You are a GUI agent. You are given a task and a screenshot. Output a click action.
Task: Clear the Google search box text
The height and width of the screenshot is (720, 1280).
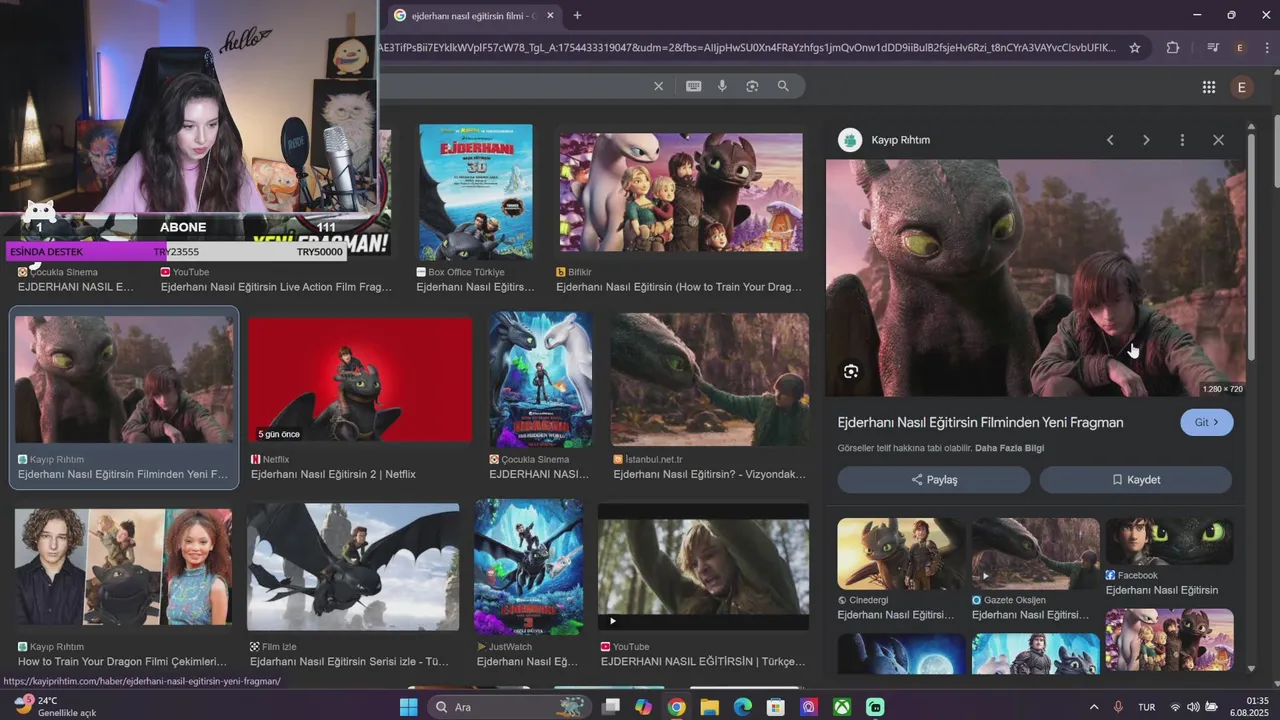coord(658,86)
